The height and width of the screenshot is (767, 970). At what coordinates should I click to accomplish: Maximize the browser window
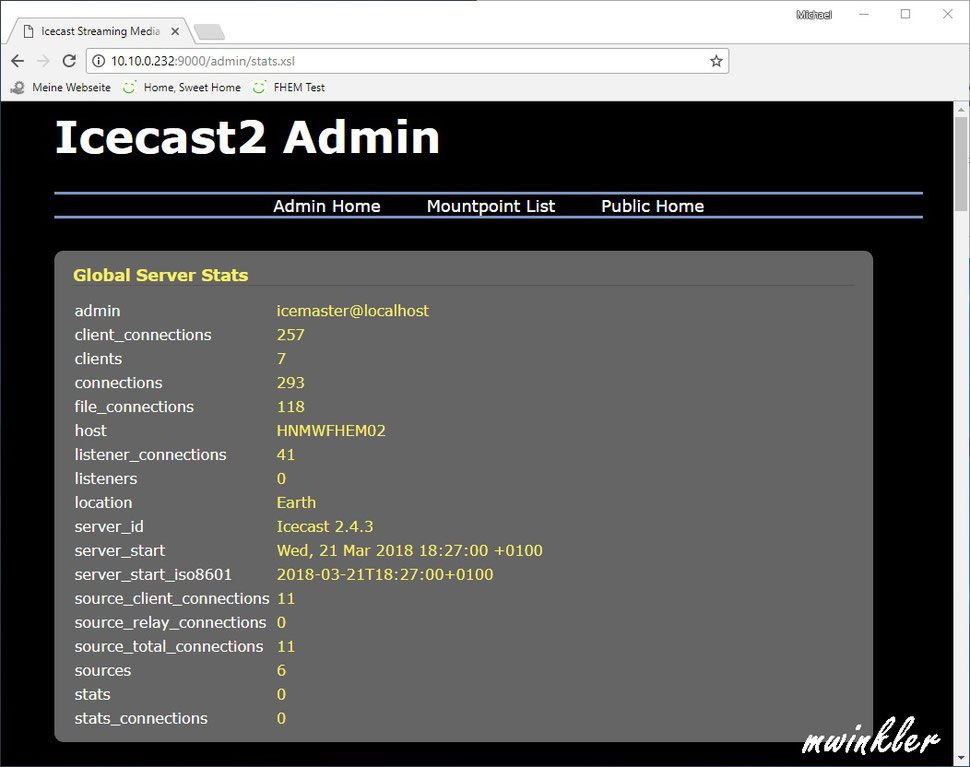click(x=905, y=14)
